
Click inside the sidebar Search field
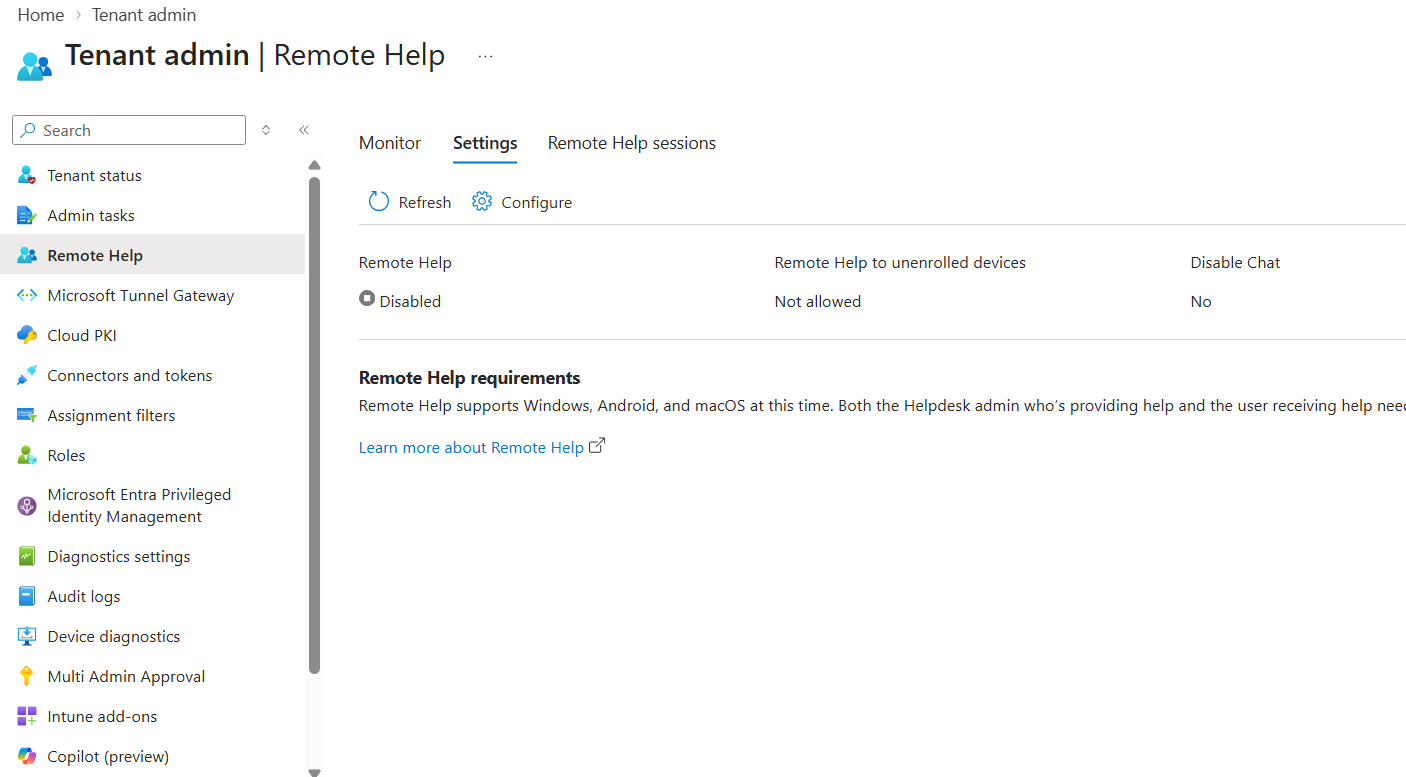[x=129, y=130]
